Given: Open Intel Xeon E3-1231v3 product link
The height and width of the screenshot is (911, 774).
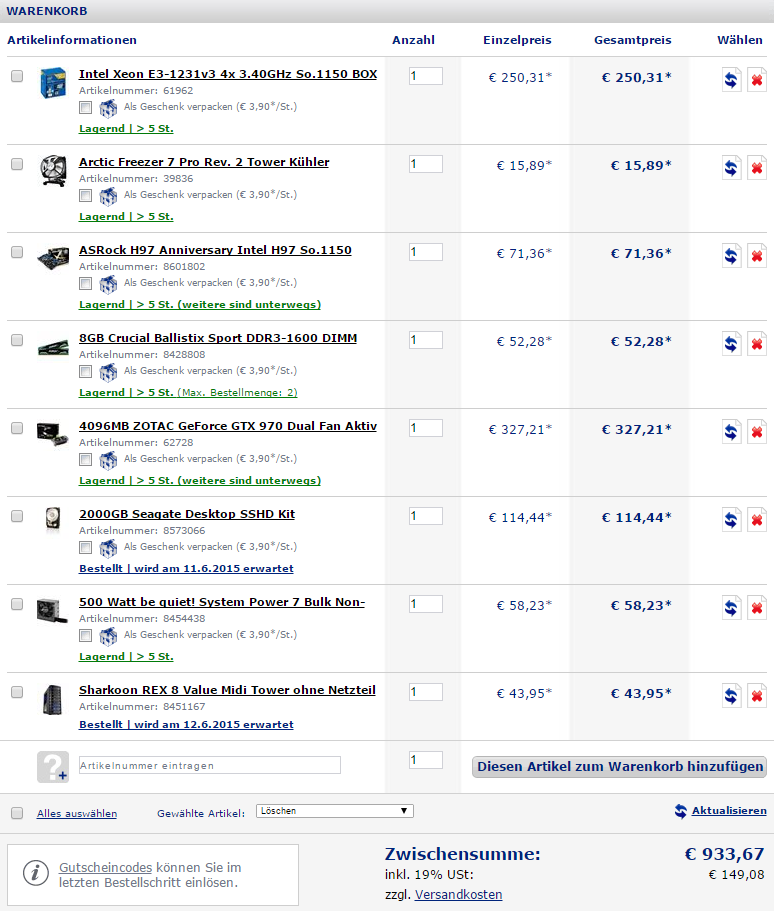Looking at the screenshot, I should [x=228, y=74].
